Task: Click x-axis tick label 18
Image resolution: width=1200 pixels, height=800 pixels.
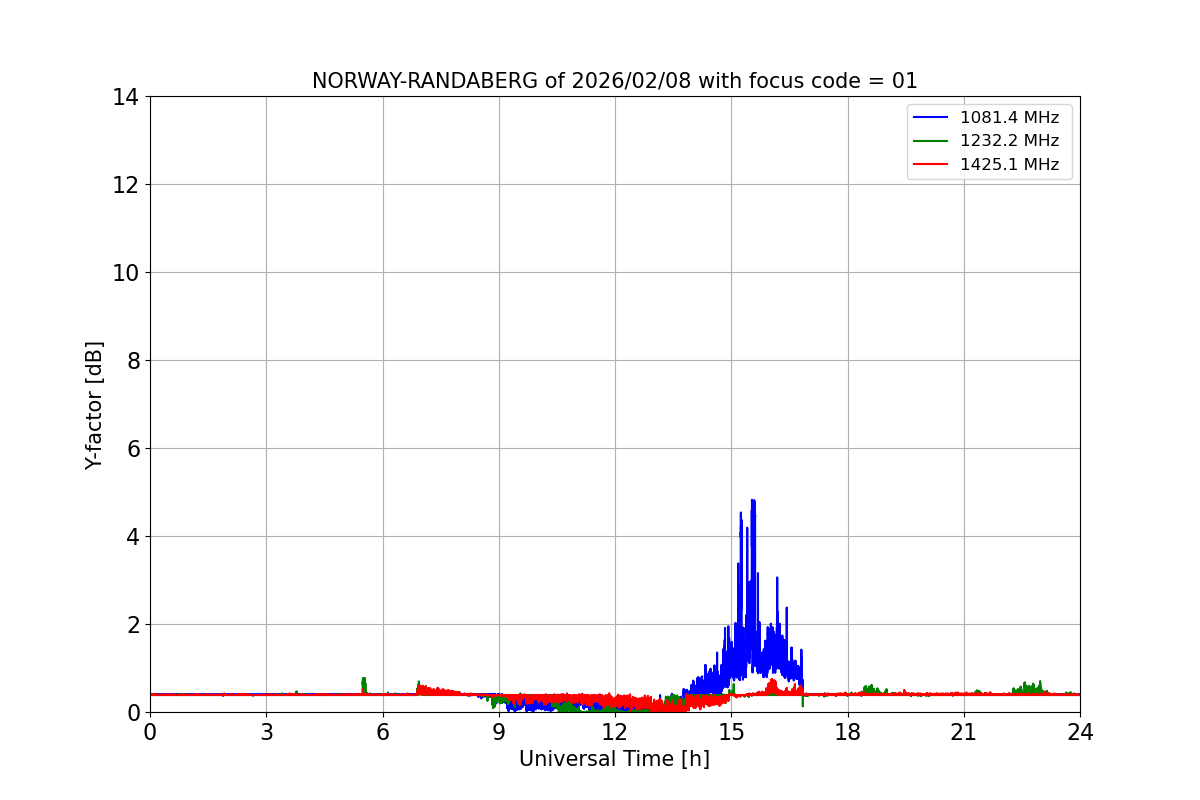Action: pos(848,732)
